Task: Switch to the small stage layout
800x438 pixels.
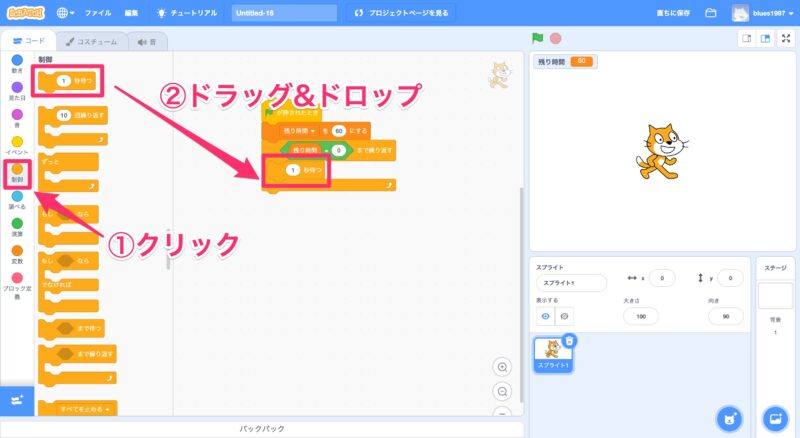Action: (746, 38)
